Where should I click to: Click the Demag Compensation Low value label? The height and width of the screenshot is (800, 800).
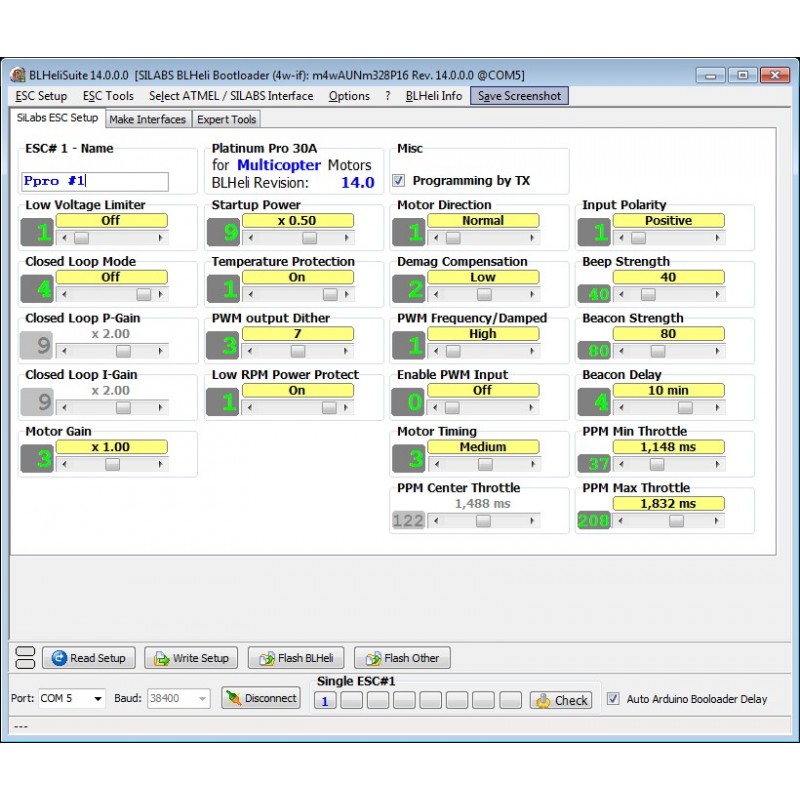coord(483,277)
